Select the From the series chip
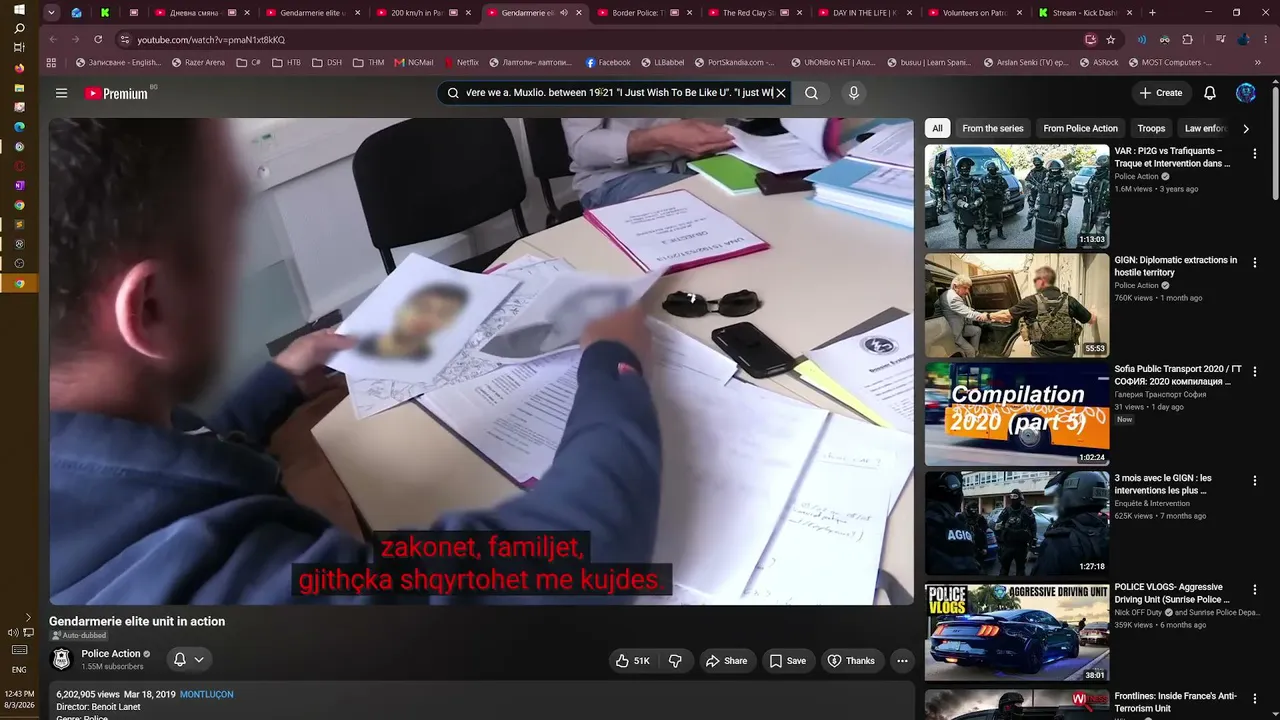 coord(993,128)
